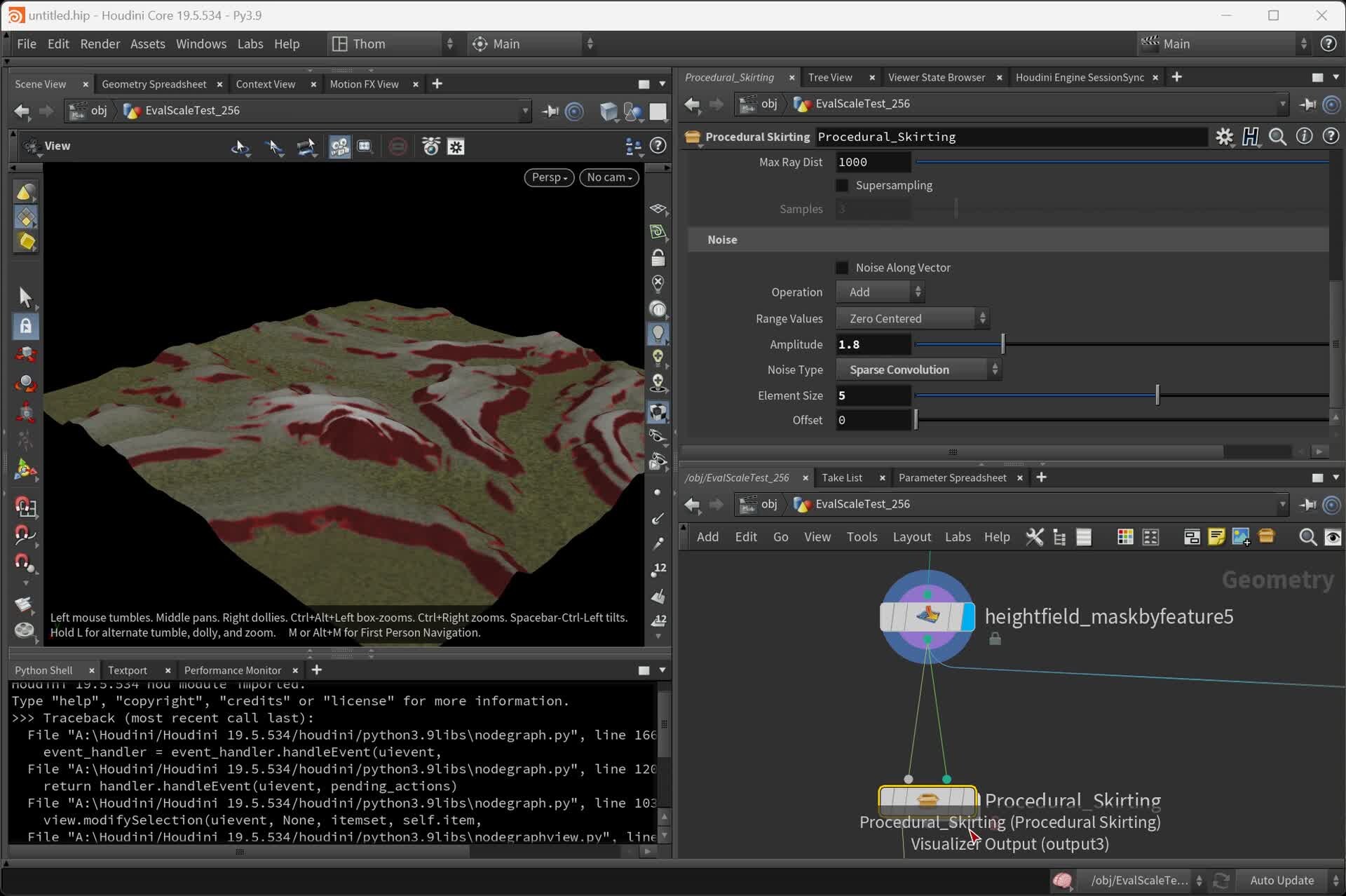
Task: Enable the Supersampling checkbox
Action: [x=842, y=185]
